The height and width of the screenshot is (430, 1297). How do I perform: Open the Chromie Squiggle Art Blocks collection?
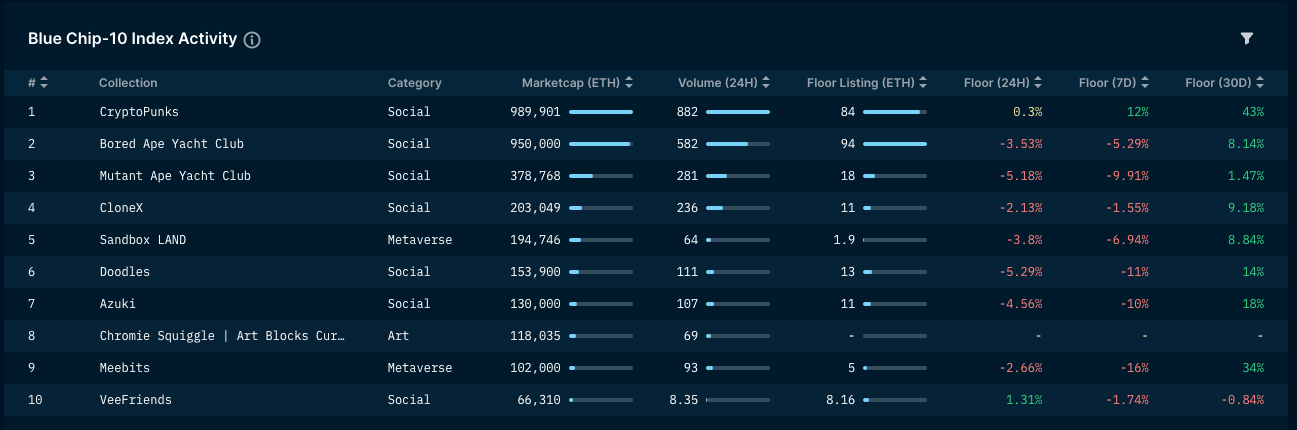222,336
